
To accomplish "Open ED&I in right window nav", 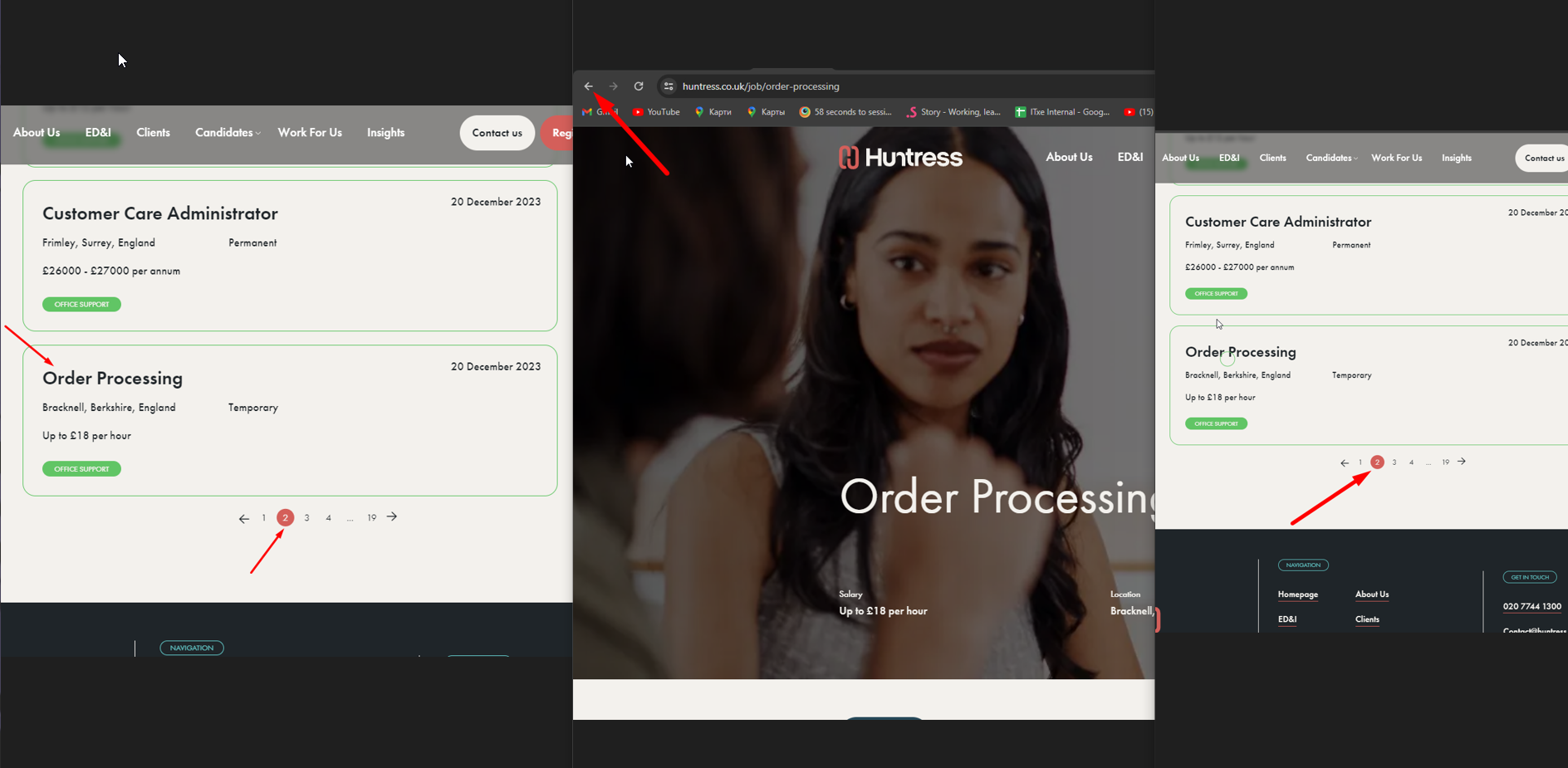I will 1229,158.
